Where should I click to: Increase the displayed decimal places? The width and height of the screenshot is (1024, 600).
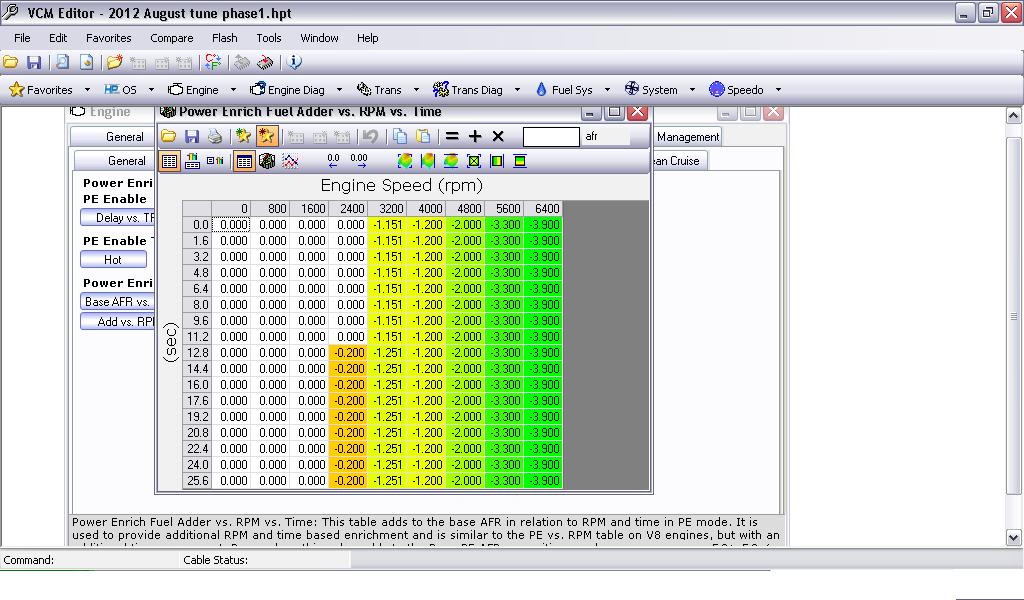click(359, 161)
